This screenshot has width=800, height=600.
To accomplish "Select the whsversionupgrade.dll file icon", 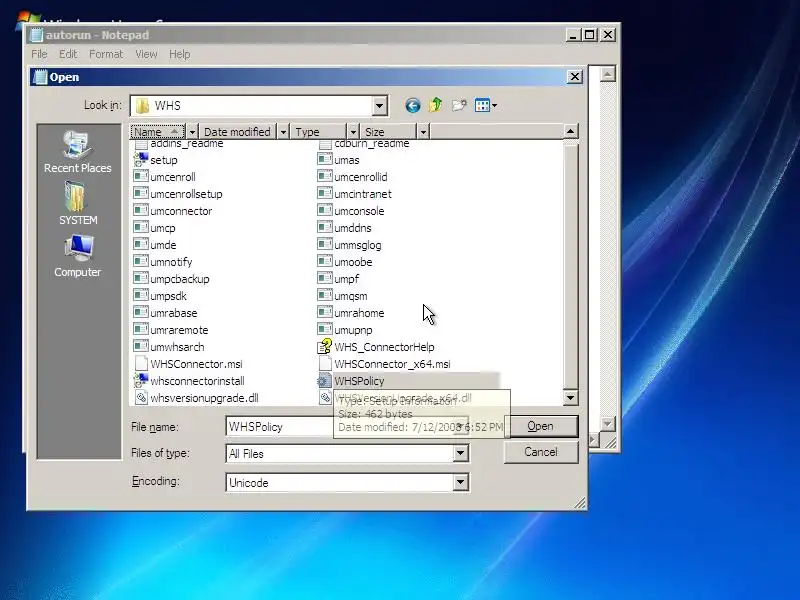I will [x=141, y=397].
